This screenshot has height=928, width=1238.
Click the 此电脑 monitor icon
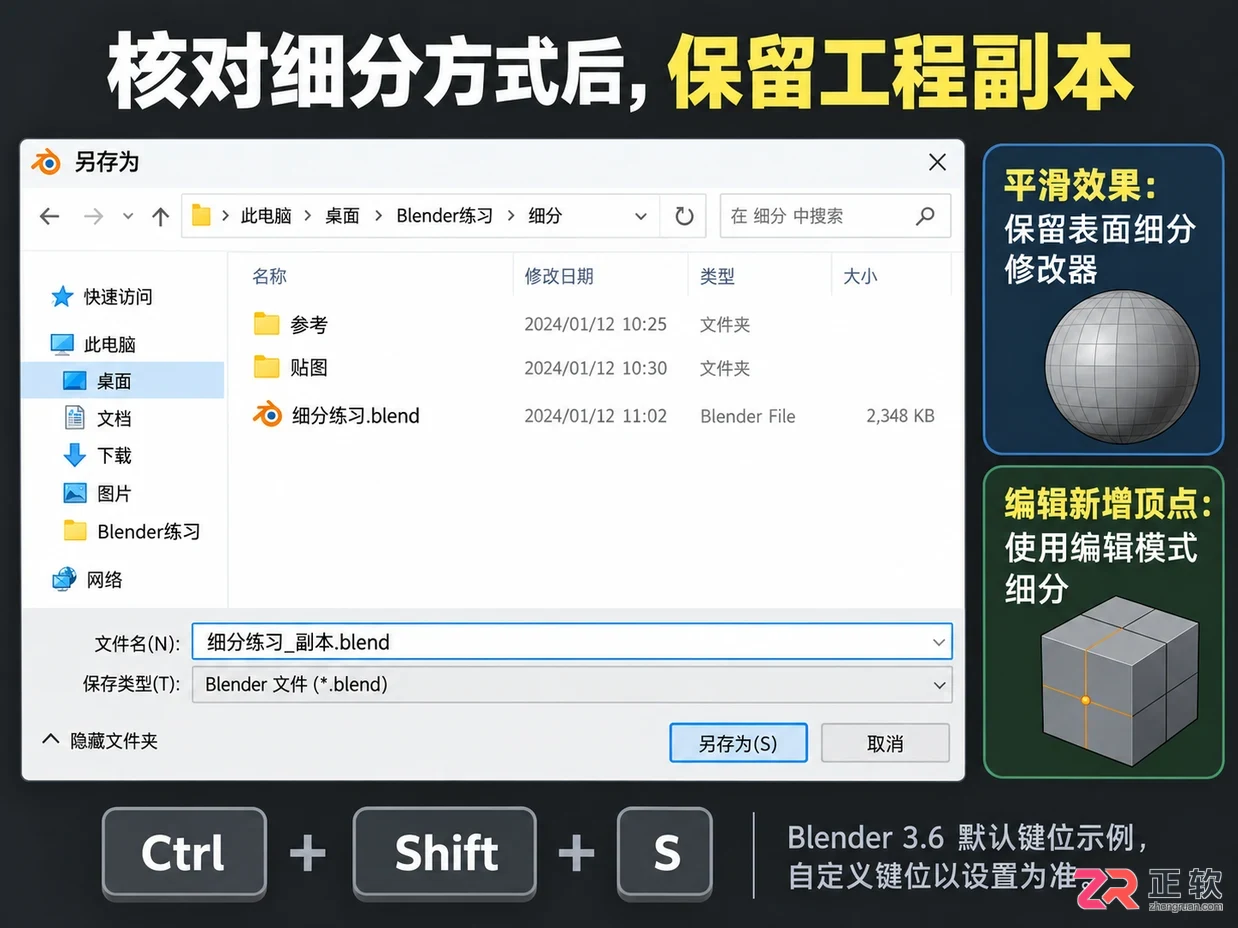pyautogui.click(x=62, y=345)
